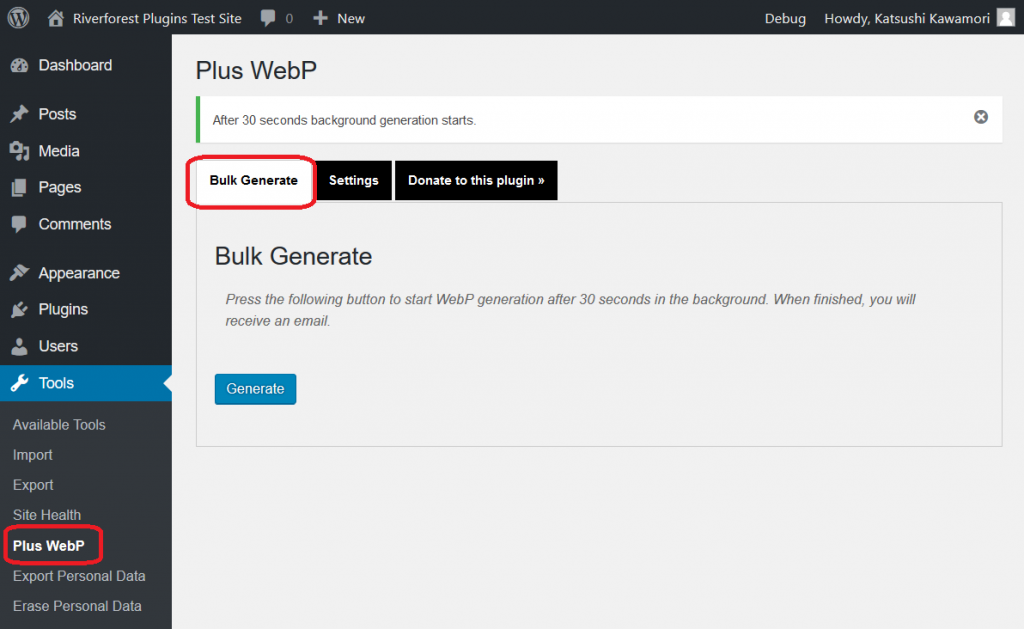Open the Appearance menu
Viewport: 1024px width, 629px height.
pos(78,273)
